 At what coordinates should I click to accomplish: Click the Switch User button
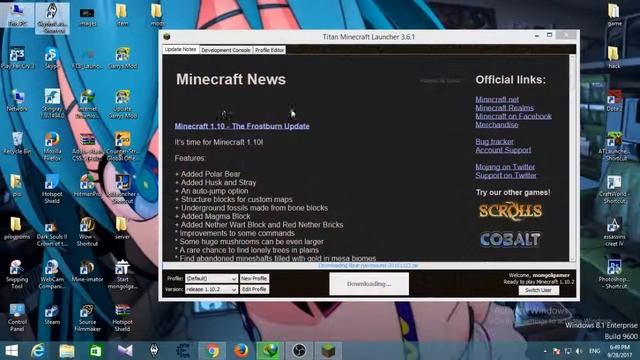tap(538, 290)
